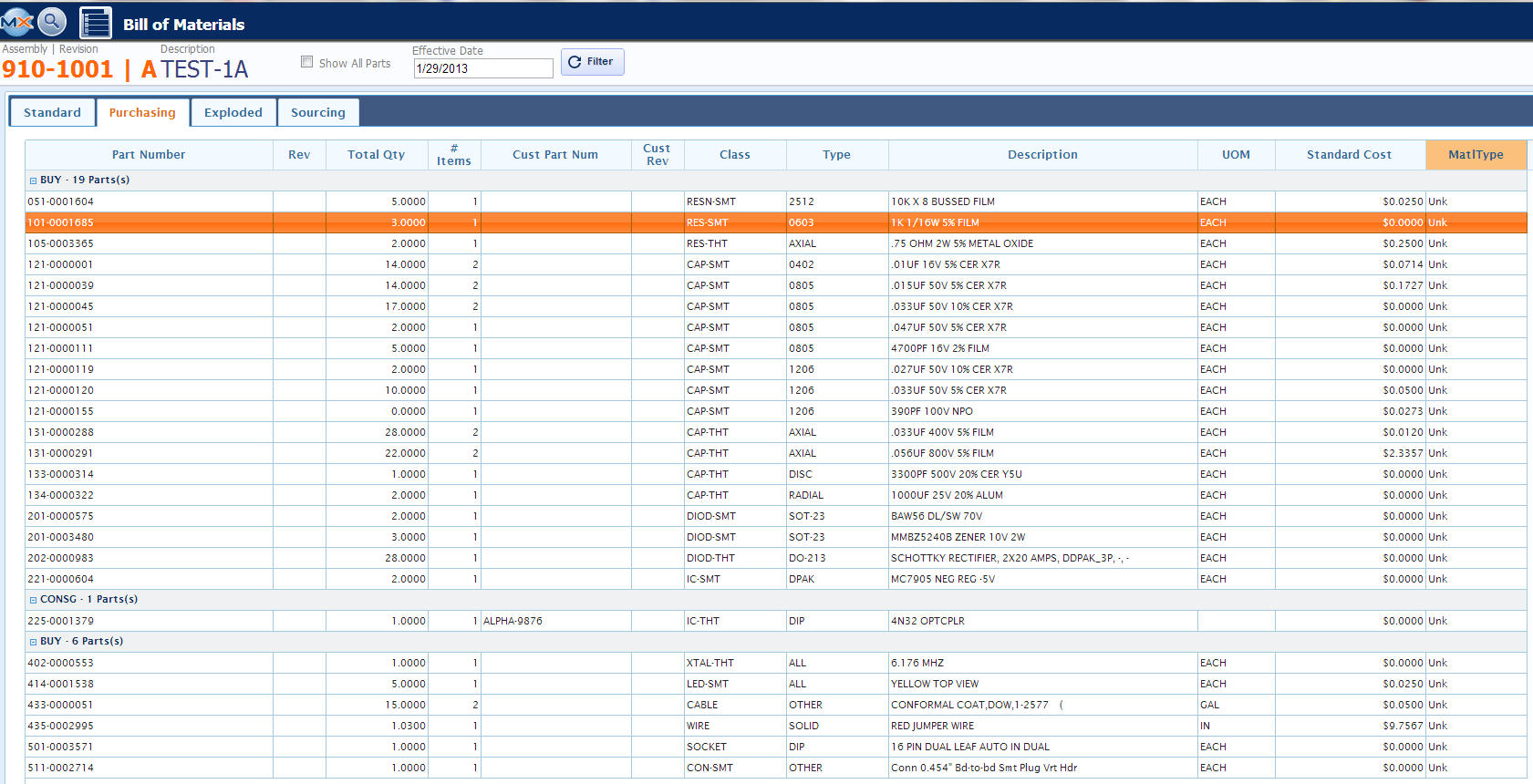Click standard cost value $2.3357
1533x784 pixels.
tap(1403, 453)
